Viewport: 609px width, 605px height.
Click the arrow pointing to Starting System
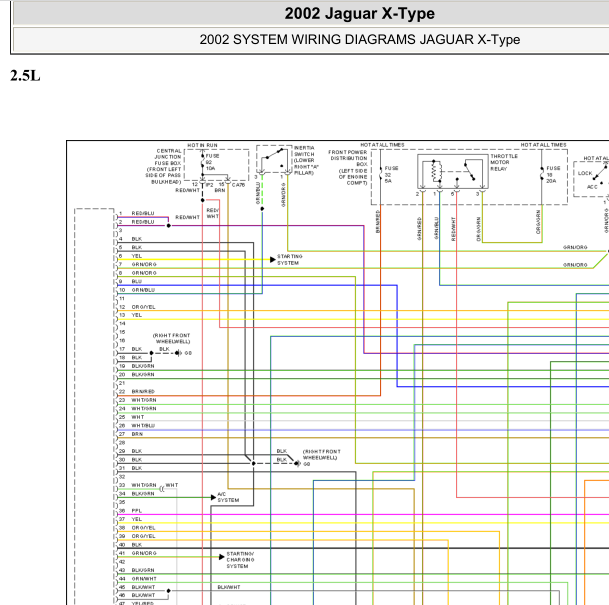(x=273, y=259)
